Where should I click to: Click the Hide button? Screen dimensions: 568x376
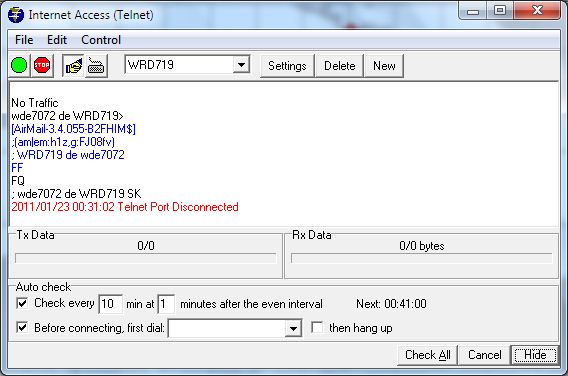click(x=535, y=355)
